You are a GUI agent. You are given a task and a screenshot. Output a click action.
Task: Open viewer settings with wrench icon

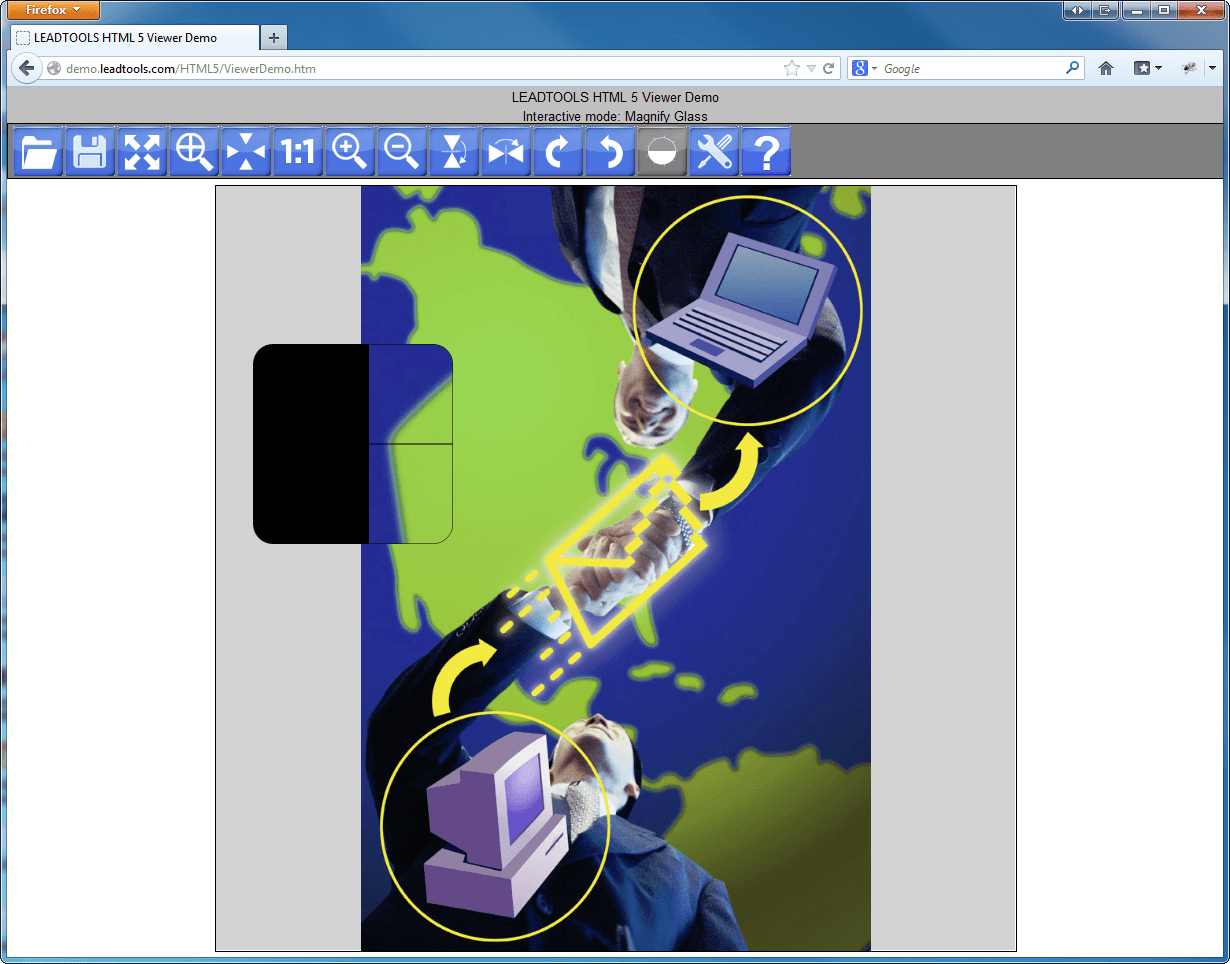714,152
